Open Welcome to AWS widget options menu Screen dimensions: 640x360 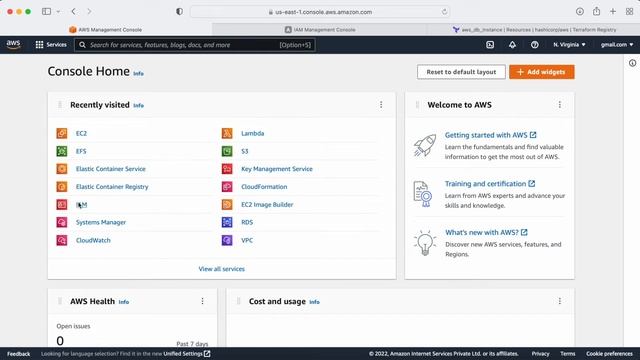[x=560, y=105]
